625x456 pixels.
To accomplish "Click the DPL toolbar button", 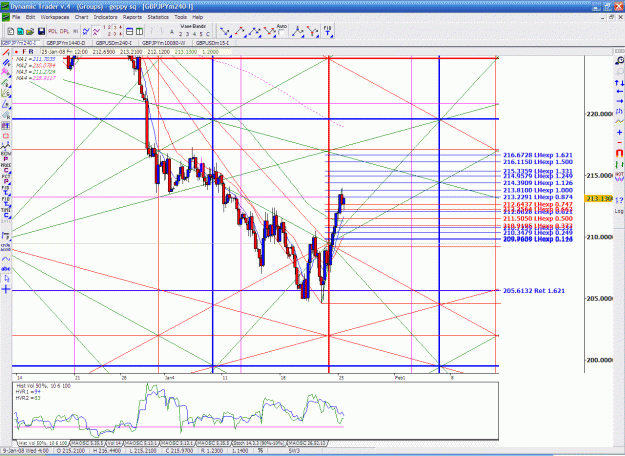I will 64,31.
